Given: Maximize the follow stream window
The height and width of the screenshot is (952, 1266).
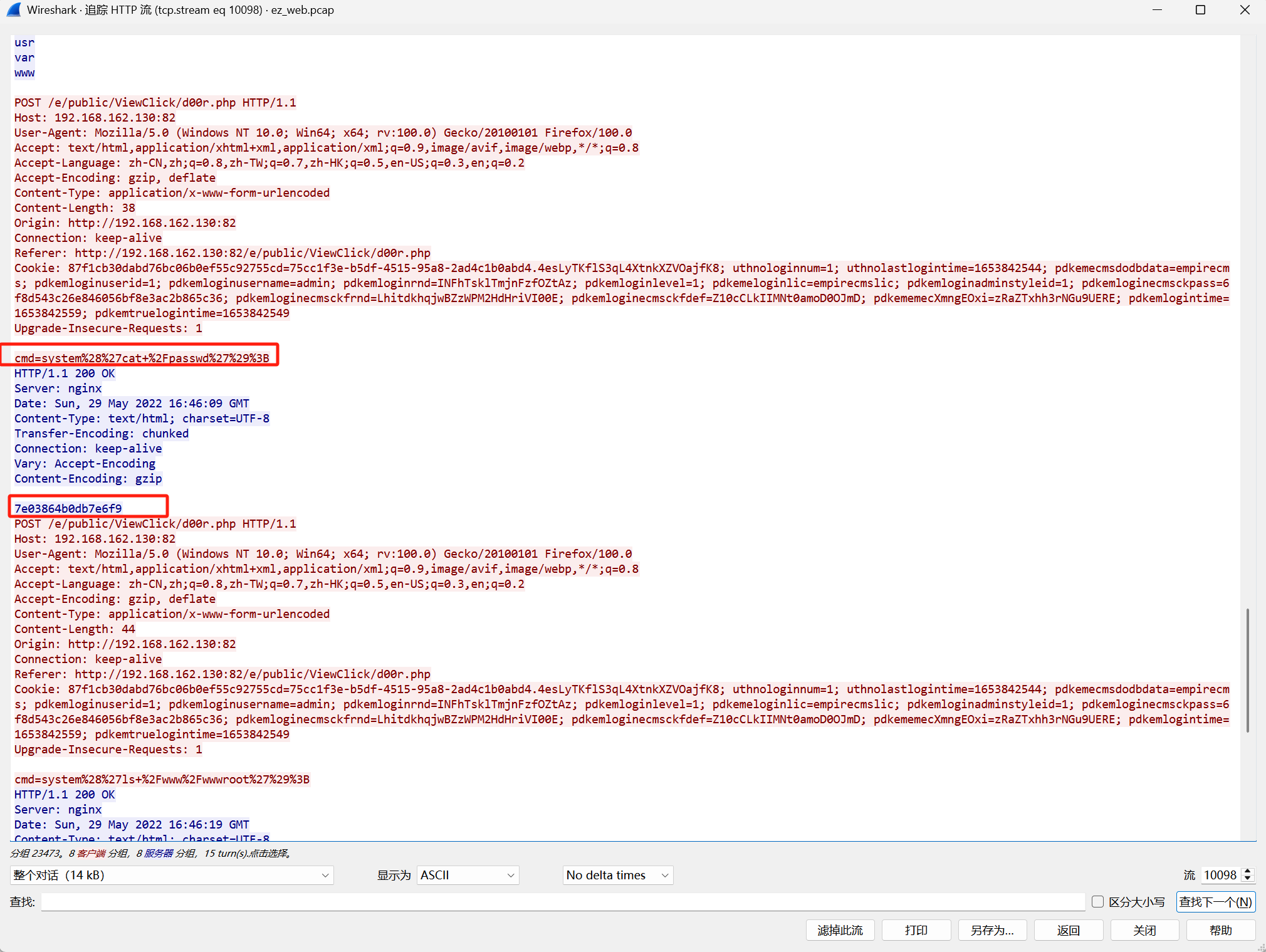Looking at the screenshot, I should 1200,10.
